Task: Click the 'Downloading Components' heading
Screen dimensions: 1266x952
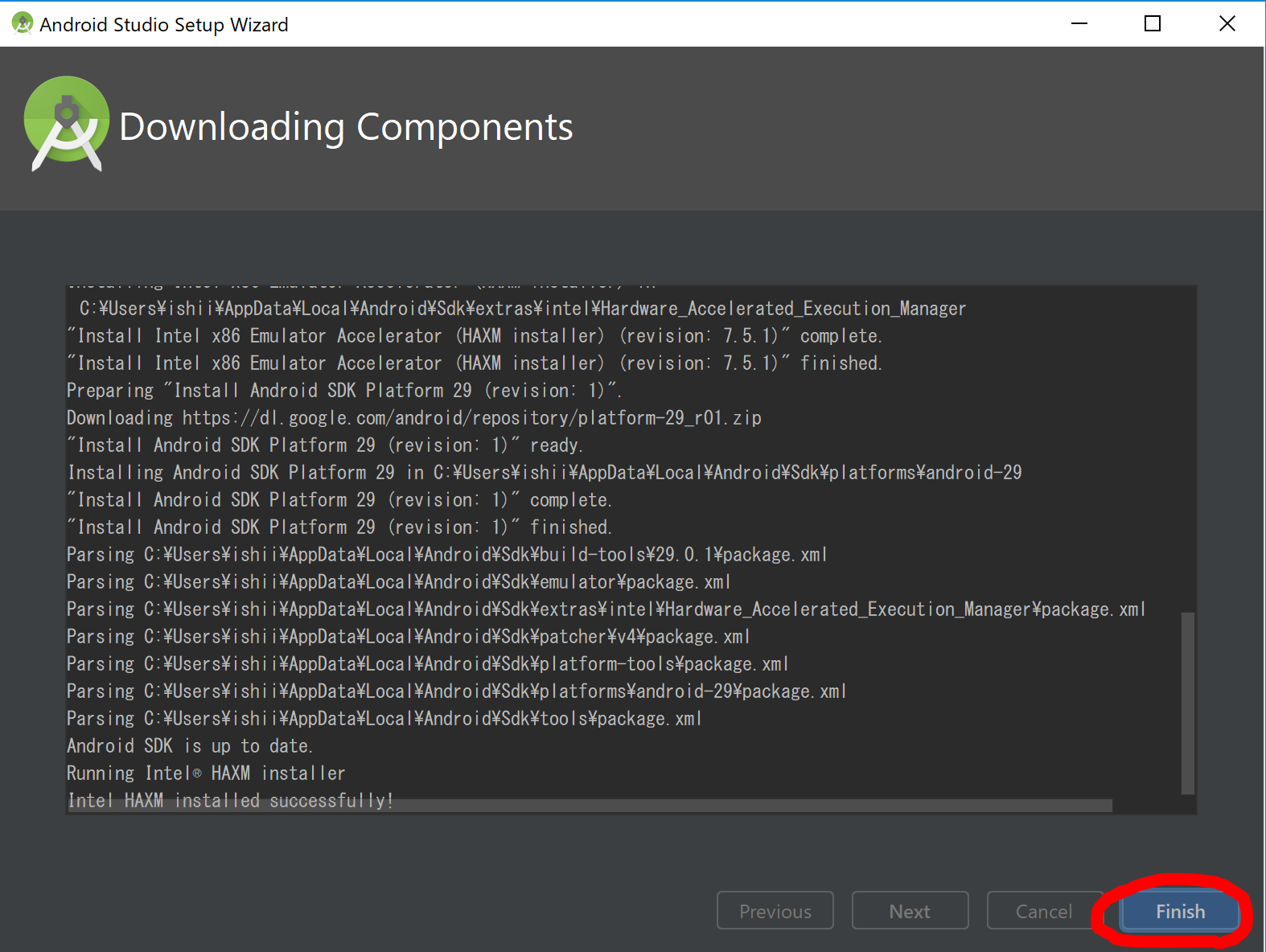Action: tap(346, 127)
